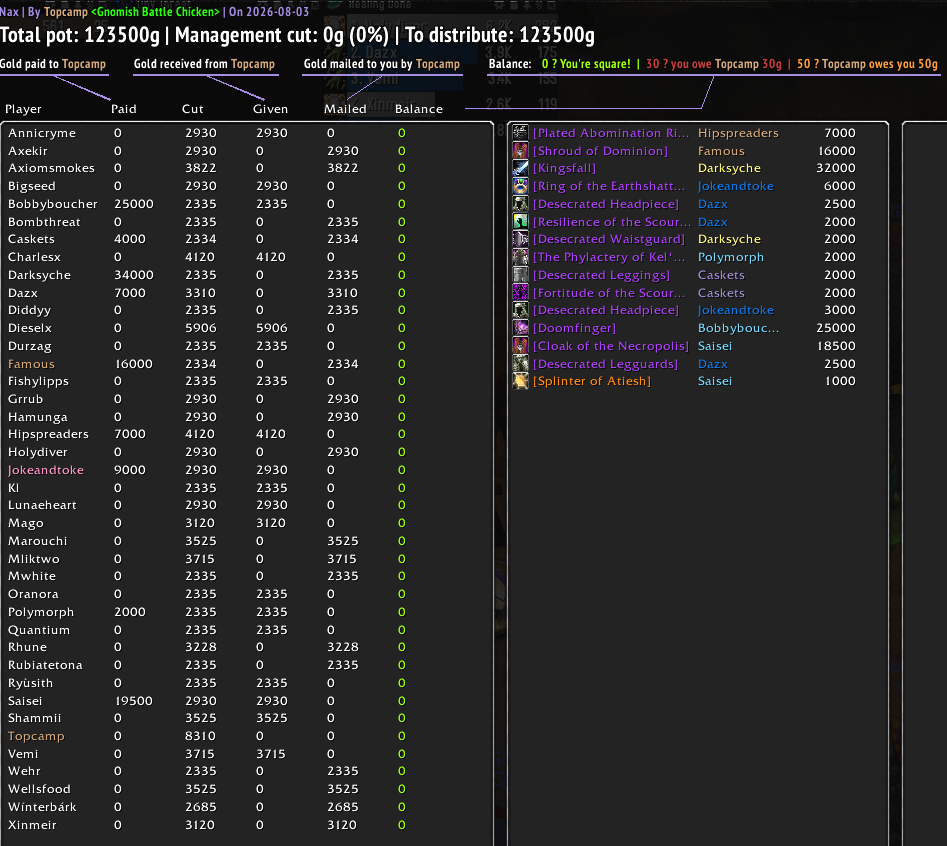Screen dimensions: 947x846
Task: Click the Player column header
Action: pyautogui.click(x=24, y=109)
